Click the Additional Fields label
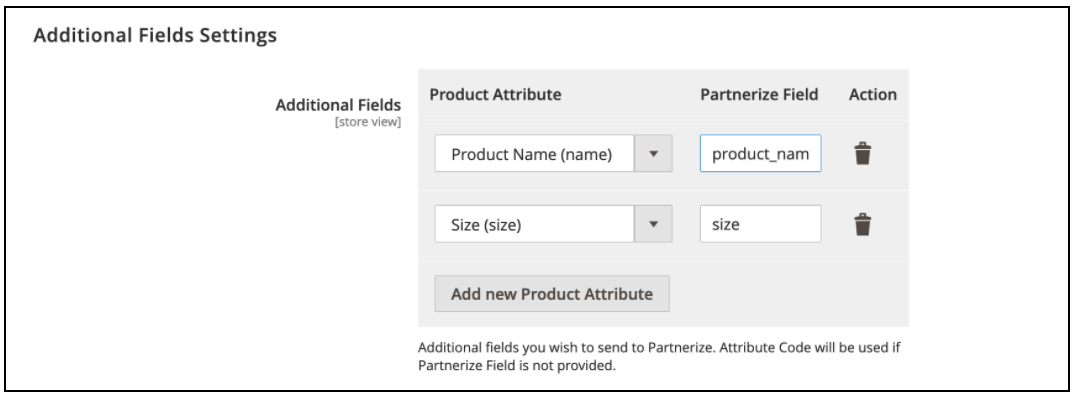 [x=338, y=105]
